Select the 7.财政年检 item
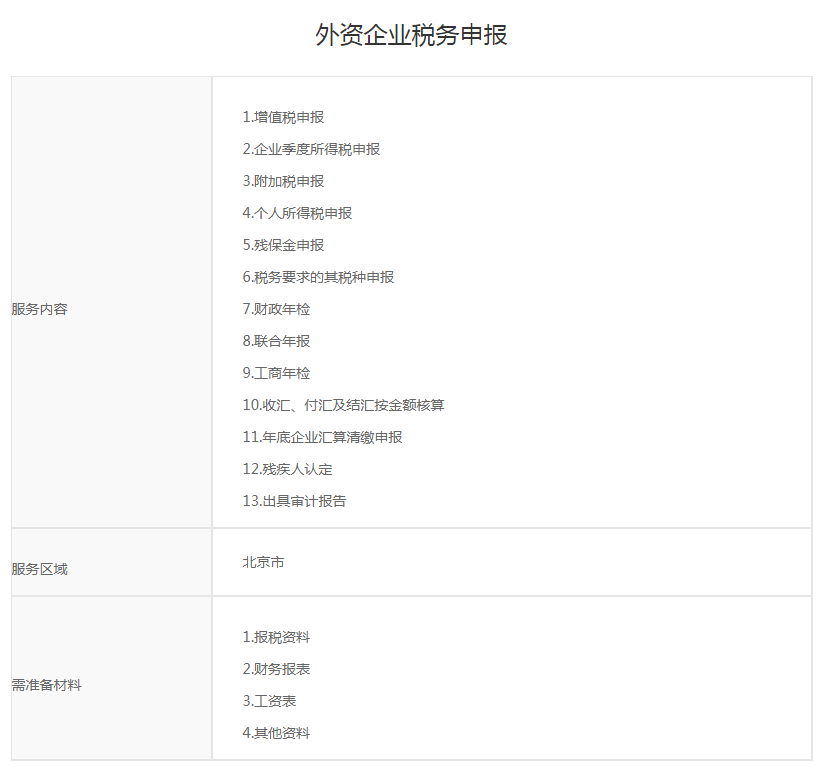 click(276, 309)
